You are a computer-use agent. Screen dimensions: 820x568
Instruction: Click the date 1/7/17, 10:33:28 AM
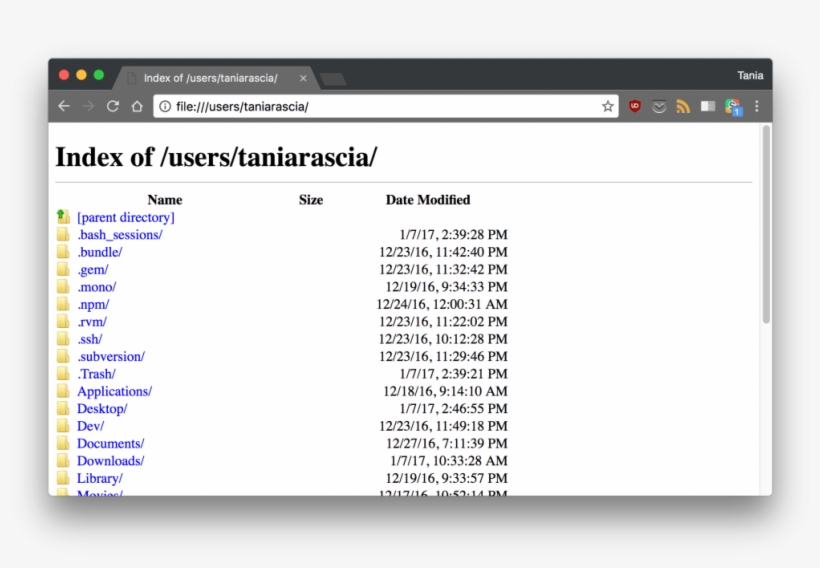449,461
